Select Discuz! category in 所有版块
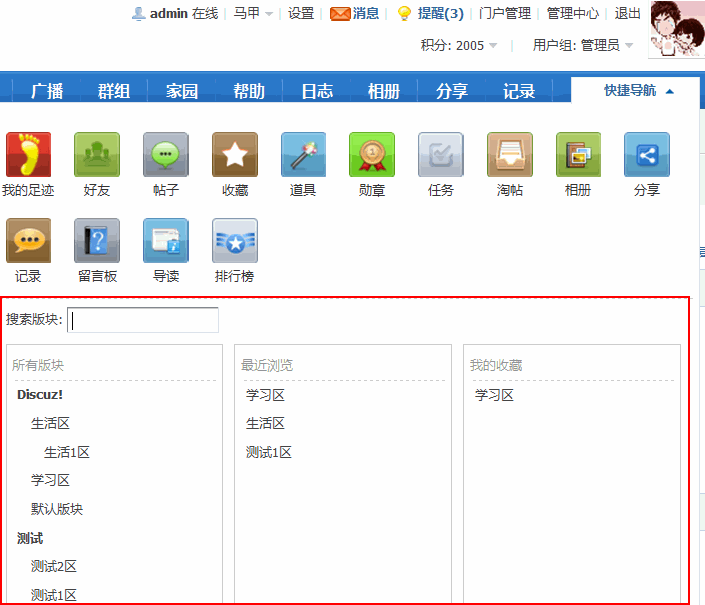 point(40,395)
